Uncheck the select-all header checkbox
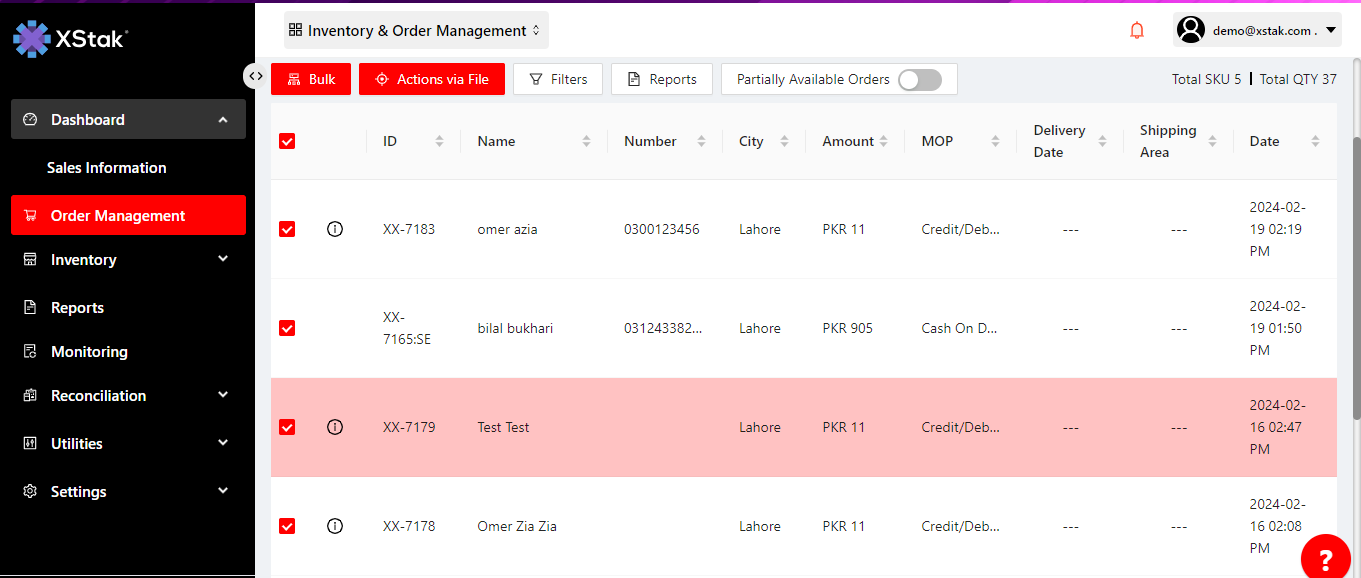Screen dimensions: 1361x578 tap(287, 142)
